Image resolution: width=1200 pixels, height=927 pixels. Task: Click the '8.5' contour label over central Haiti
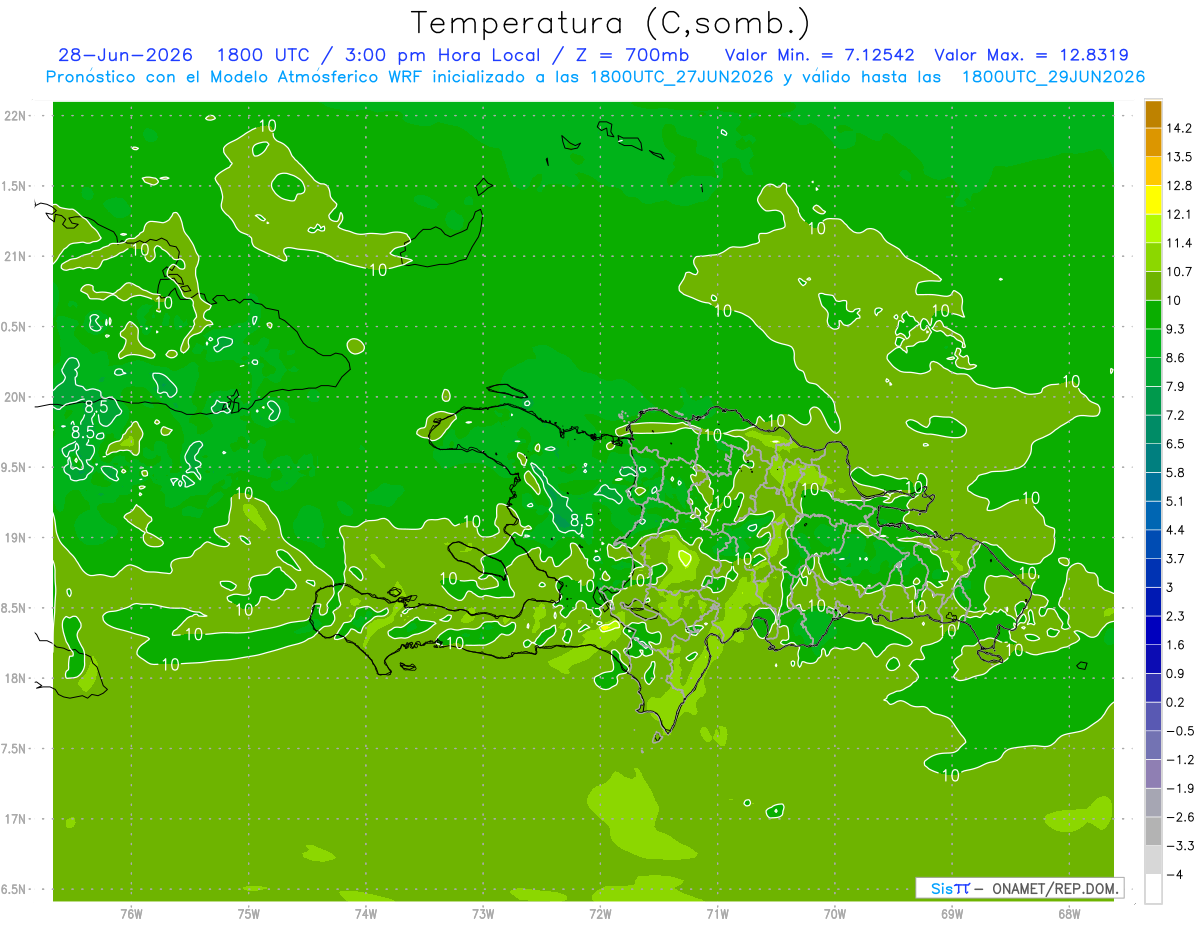point(581,520)
